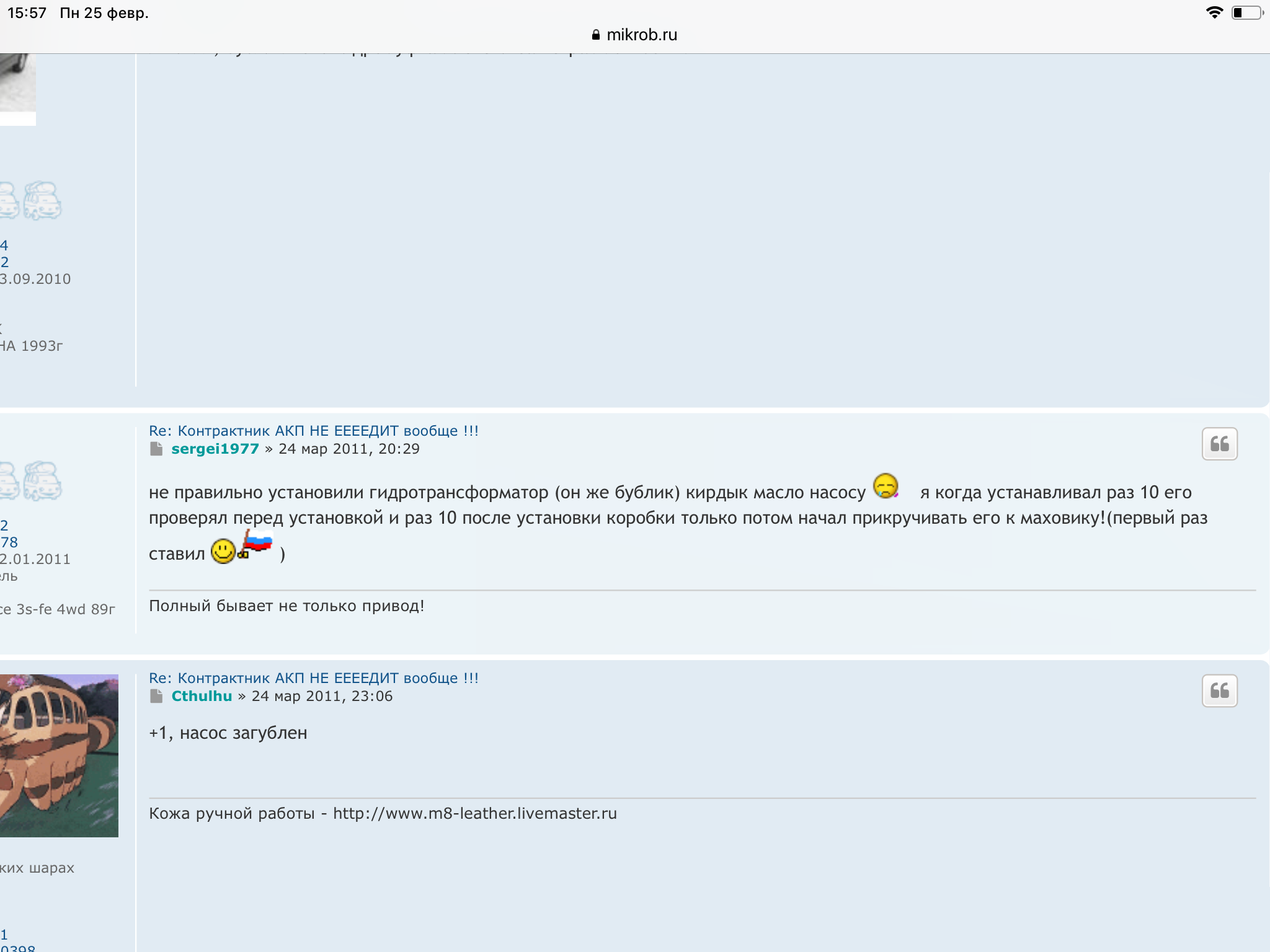This screenshot has width=1270, height=952.
Task: Click the lock icon in address bar
Action: (596, 35)
